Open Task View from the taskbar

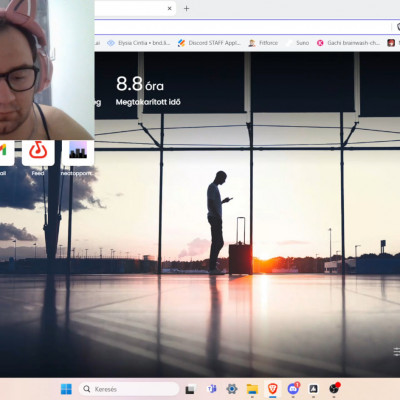pos(190,389)
